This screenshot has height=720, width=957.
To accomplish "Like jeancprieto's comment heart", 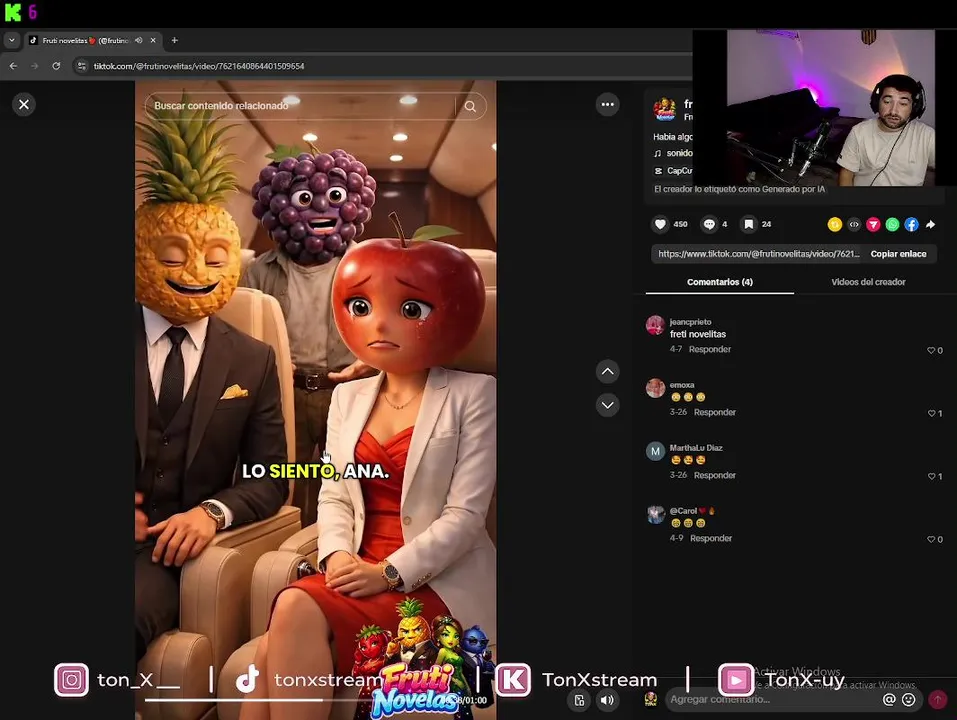I will click(x=931, y=350).
